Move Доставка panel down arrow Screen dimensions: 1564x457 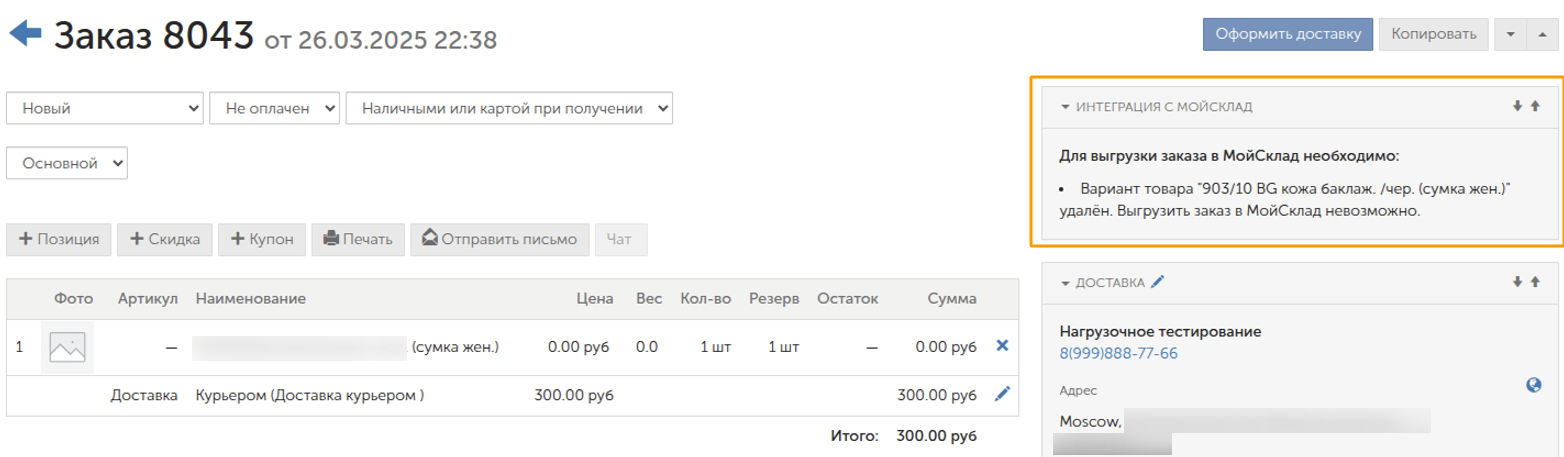(1517, 282)
